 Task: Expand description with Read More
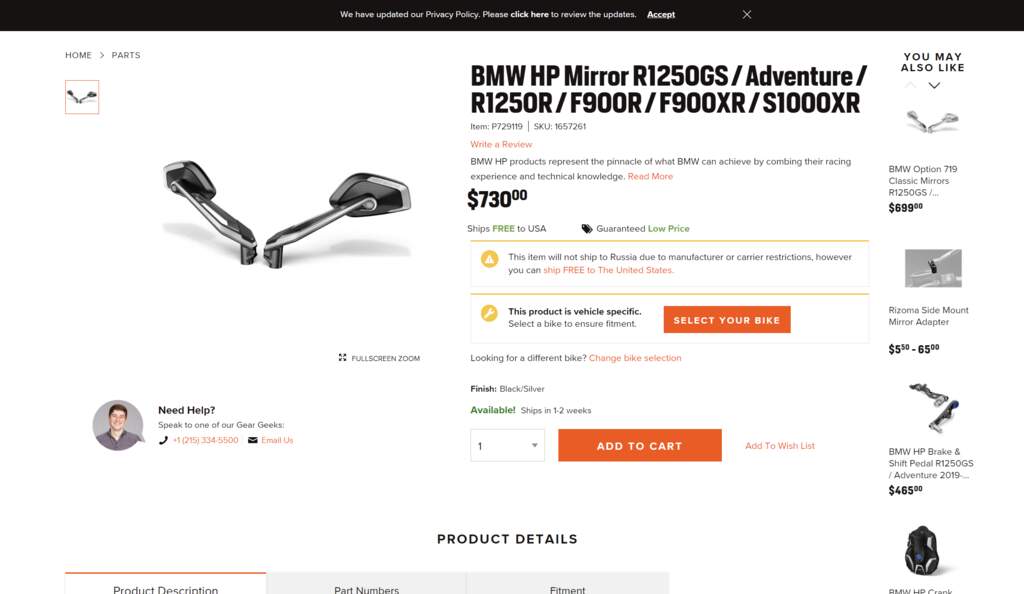tap(650, 176)
